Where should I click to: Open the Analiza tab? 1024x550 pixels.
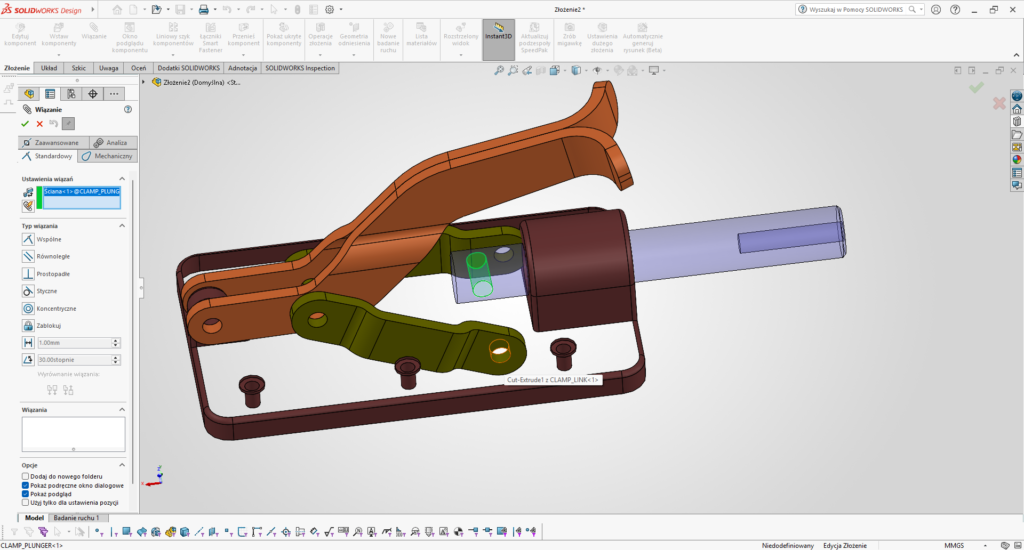tap(113, 142)
